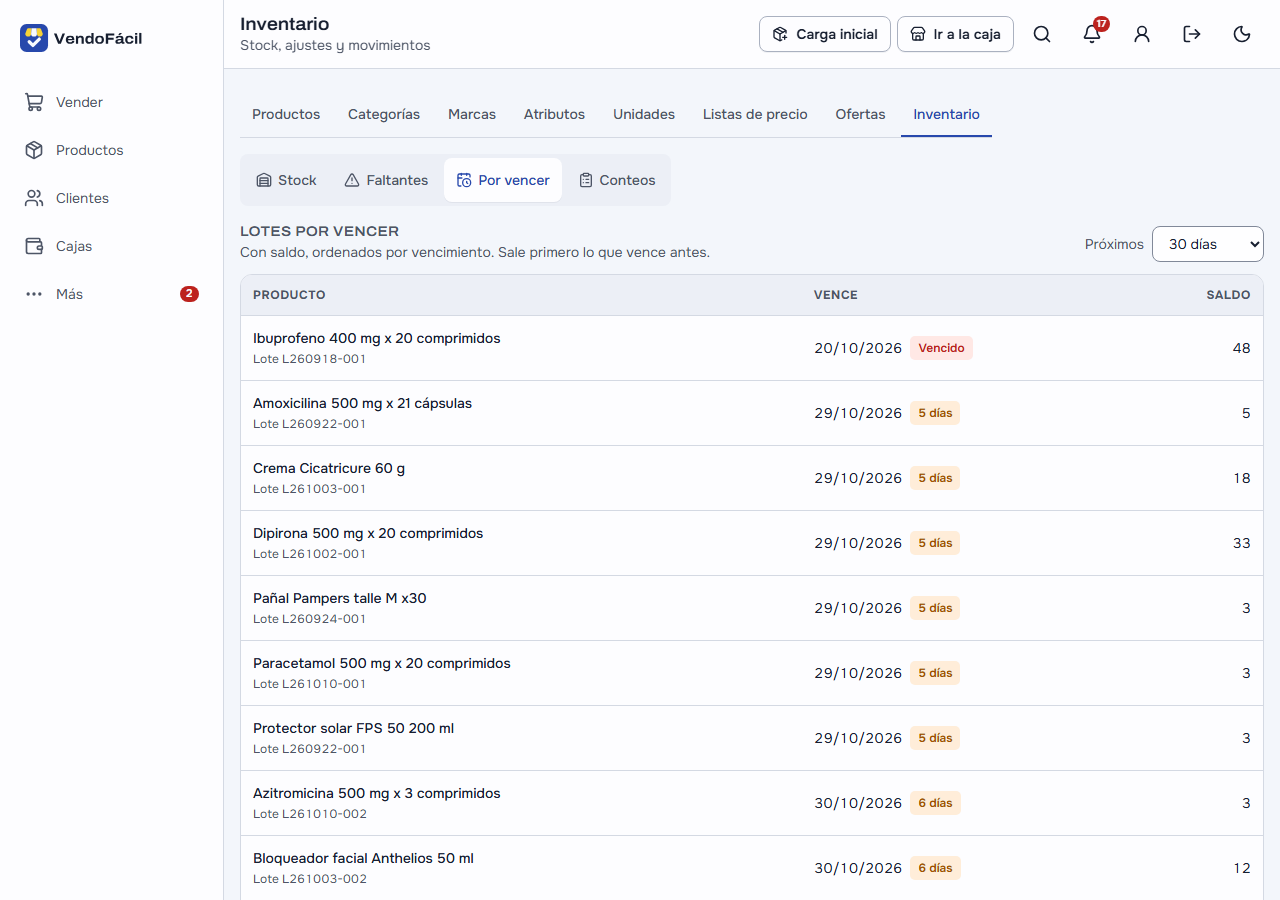
Task: Click the VendoFácil logo icon
Action: (x=34, y=38)
